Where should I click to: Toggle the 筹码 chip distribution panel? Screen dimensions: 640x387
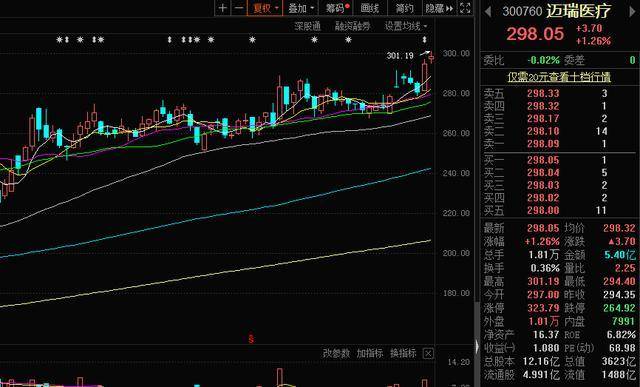tap(337, 8)
